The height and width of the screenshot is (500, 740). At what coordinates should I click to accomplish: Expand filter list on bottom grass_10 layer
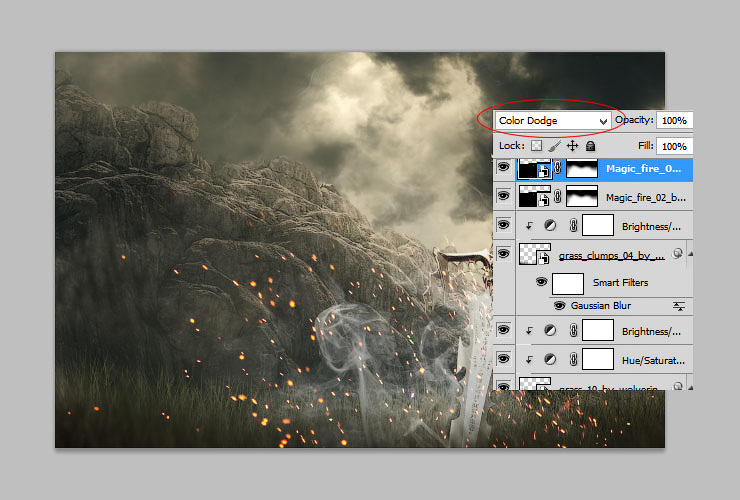click(x=690, y=387)
